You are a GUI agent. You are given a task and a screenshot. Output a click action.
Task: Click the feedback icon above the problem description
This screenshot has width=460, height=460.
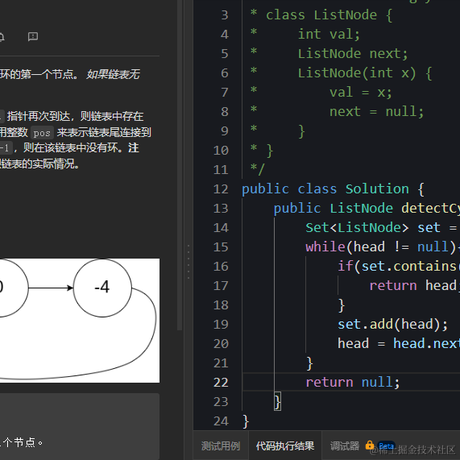[x=33, y=36]
